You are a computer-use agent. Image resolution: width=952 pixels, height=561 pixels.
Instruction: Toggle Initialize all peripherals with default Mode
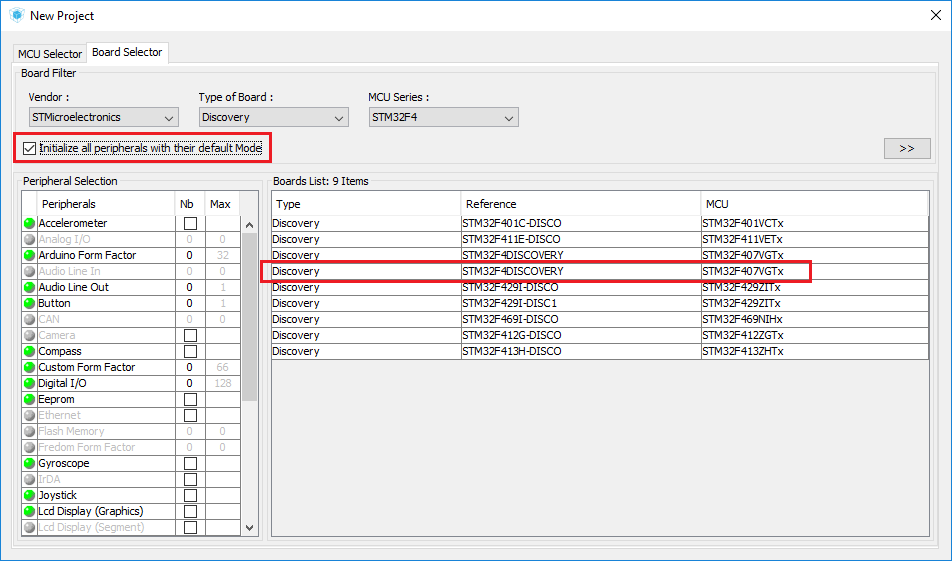(29, 149)
